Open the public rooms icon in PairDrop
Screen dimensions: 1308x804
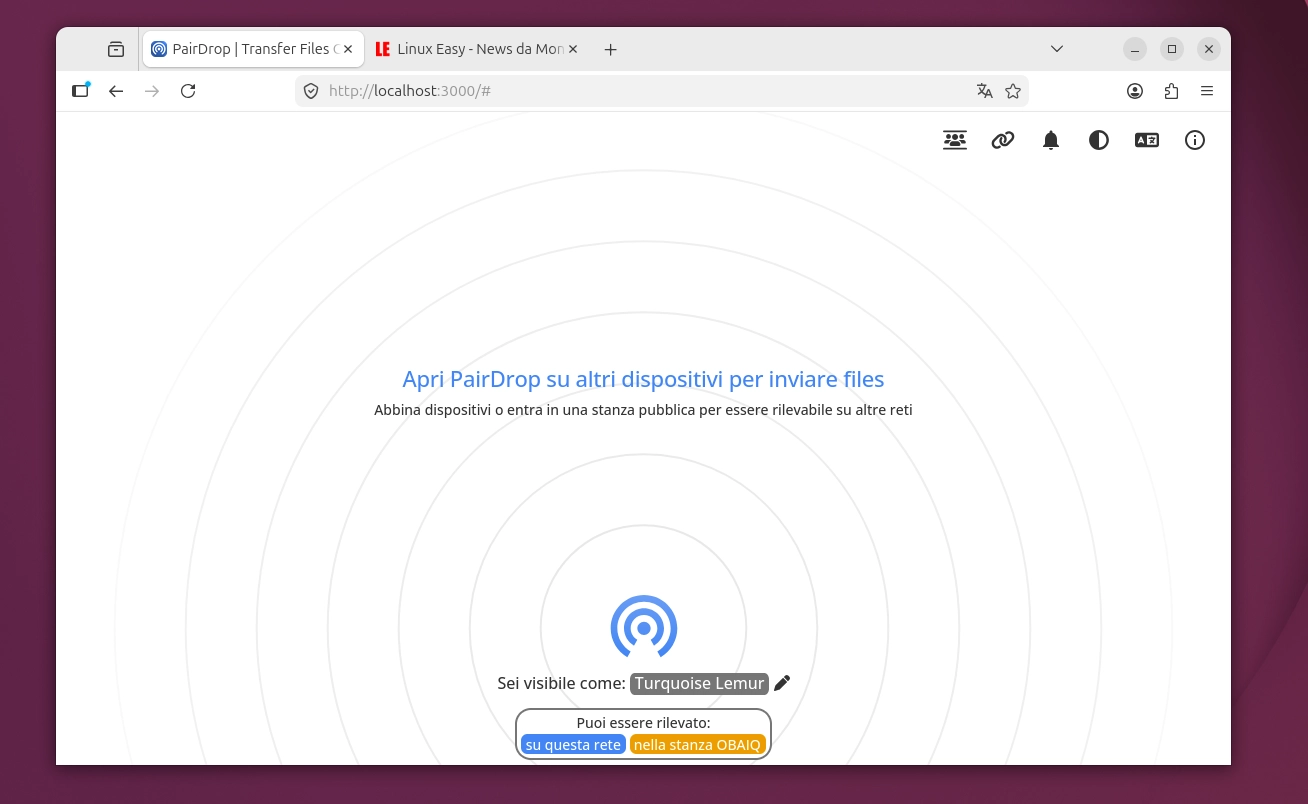coord(955,141)
